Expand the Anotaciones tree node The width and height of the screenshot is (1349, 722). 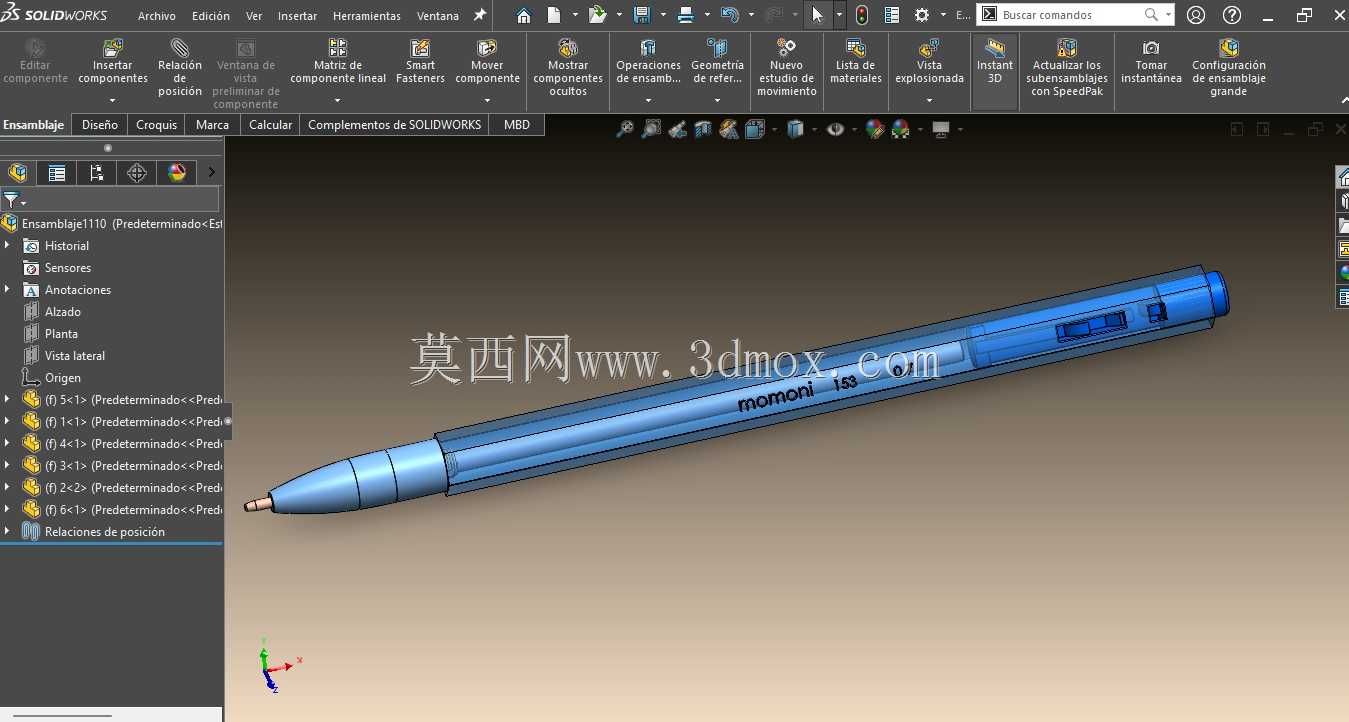coord(7,289)
